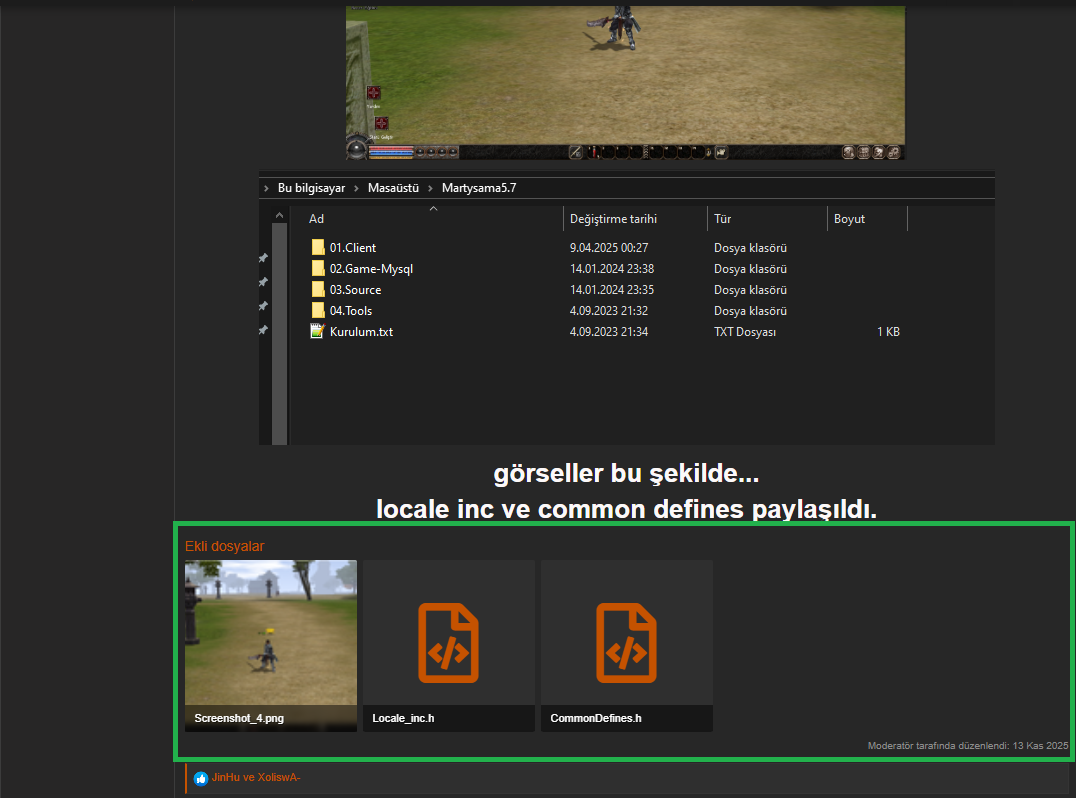This screenshot has width=1076, height=798.
Task: Click sort arrow above the Ad column
Action: (433, 209)
